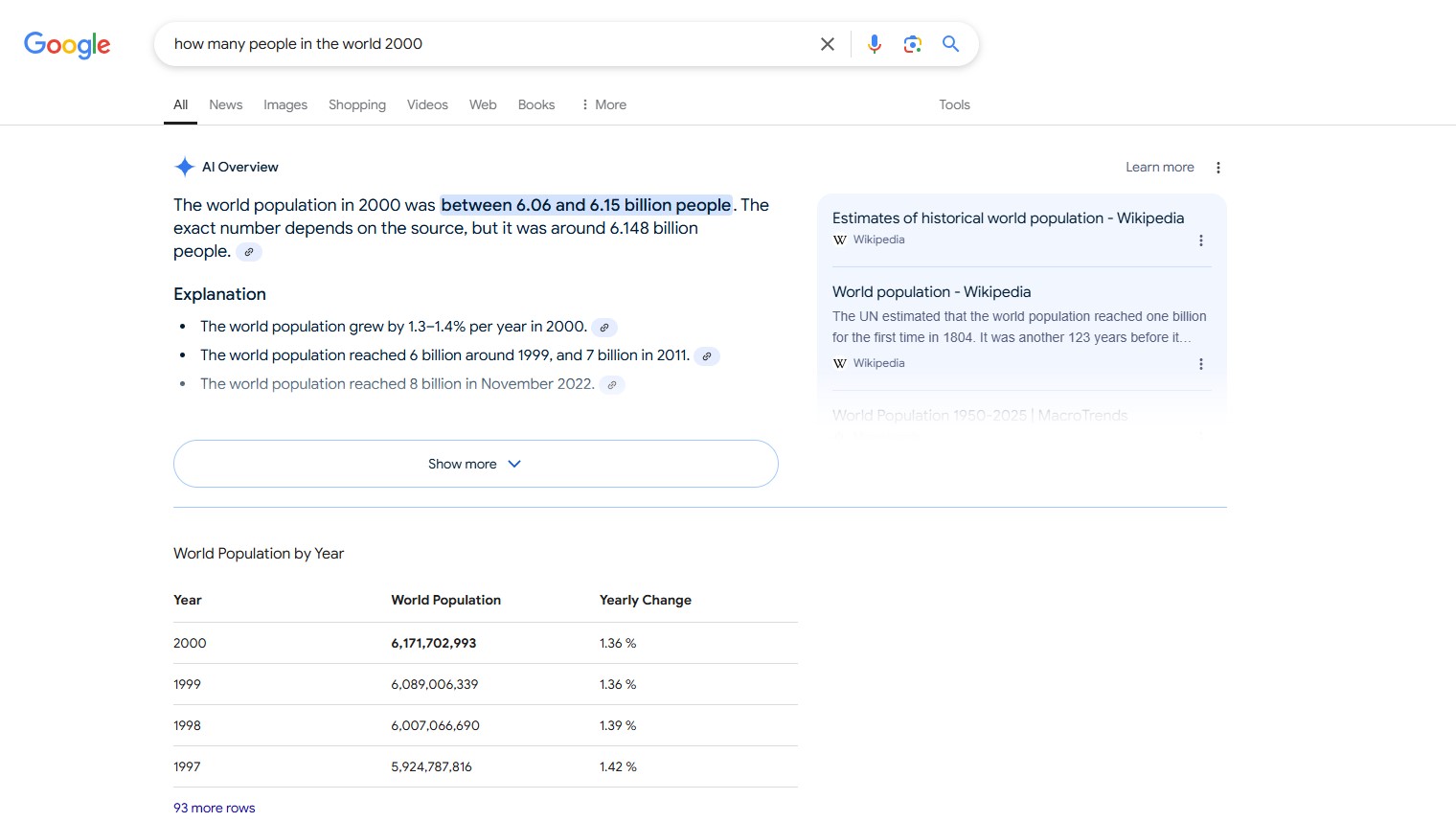The image size is (1456, 822).
Task: Switch to the Videos tab
Action: (x=427, y=104)
